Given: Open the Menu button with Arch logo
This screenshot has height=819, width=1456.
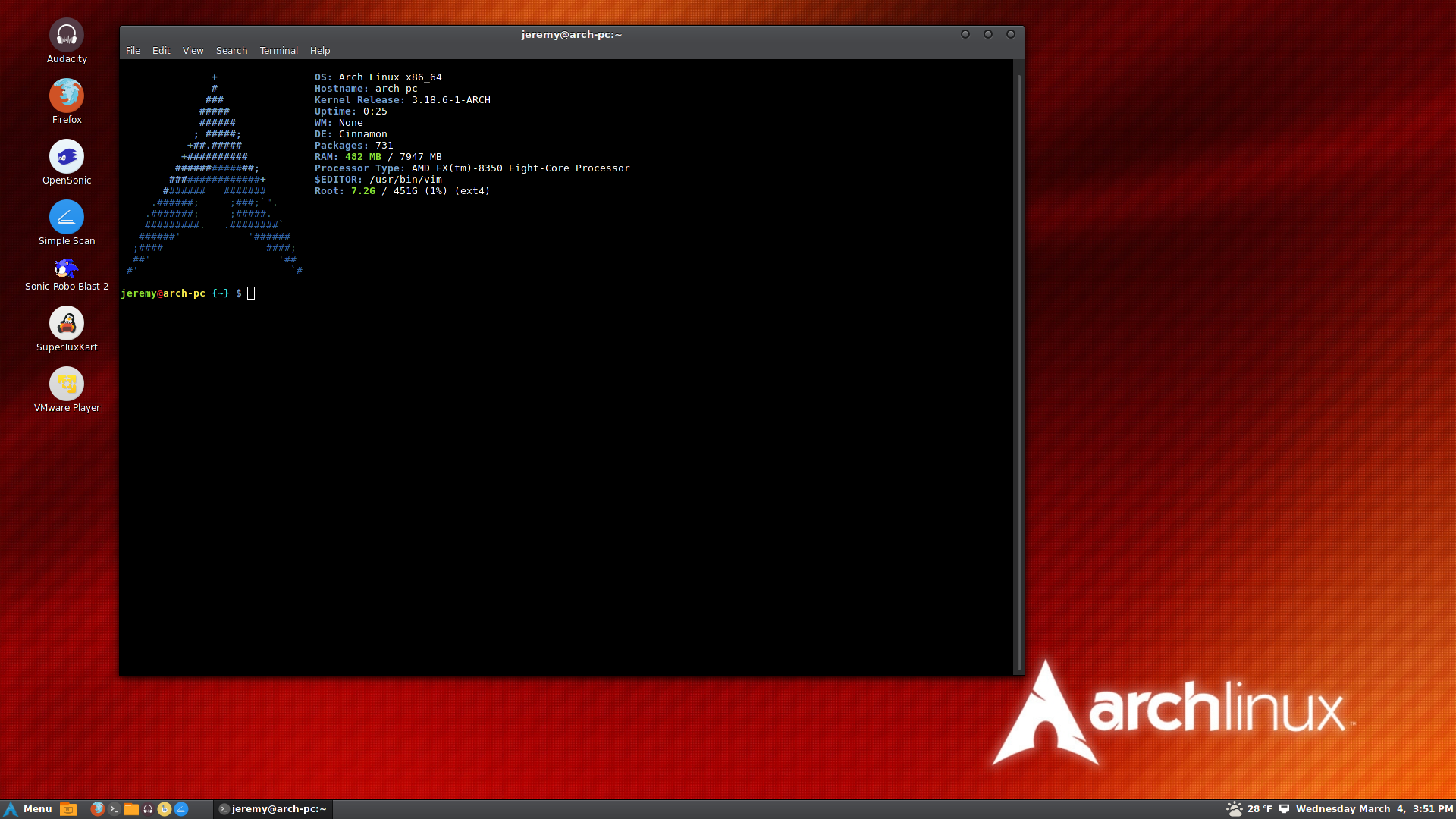Looking at the screenshot, I should coord(28,809).
